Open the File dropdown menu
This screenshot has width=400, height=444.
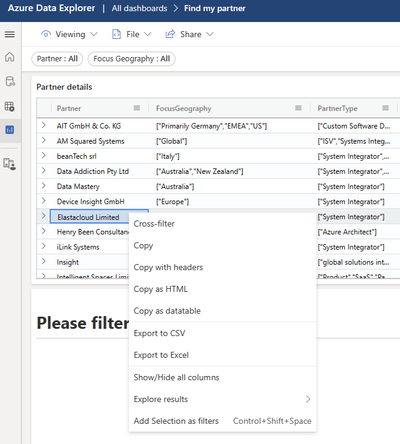tap(132, 34)
